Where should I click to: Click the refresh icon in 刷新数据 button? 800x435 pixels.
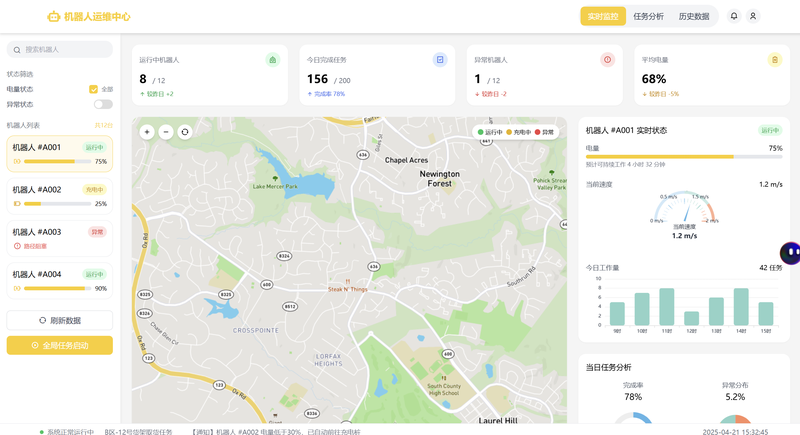(x=42, y=321)
